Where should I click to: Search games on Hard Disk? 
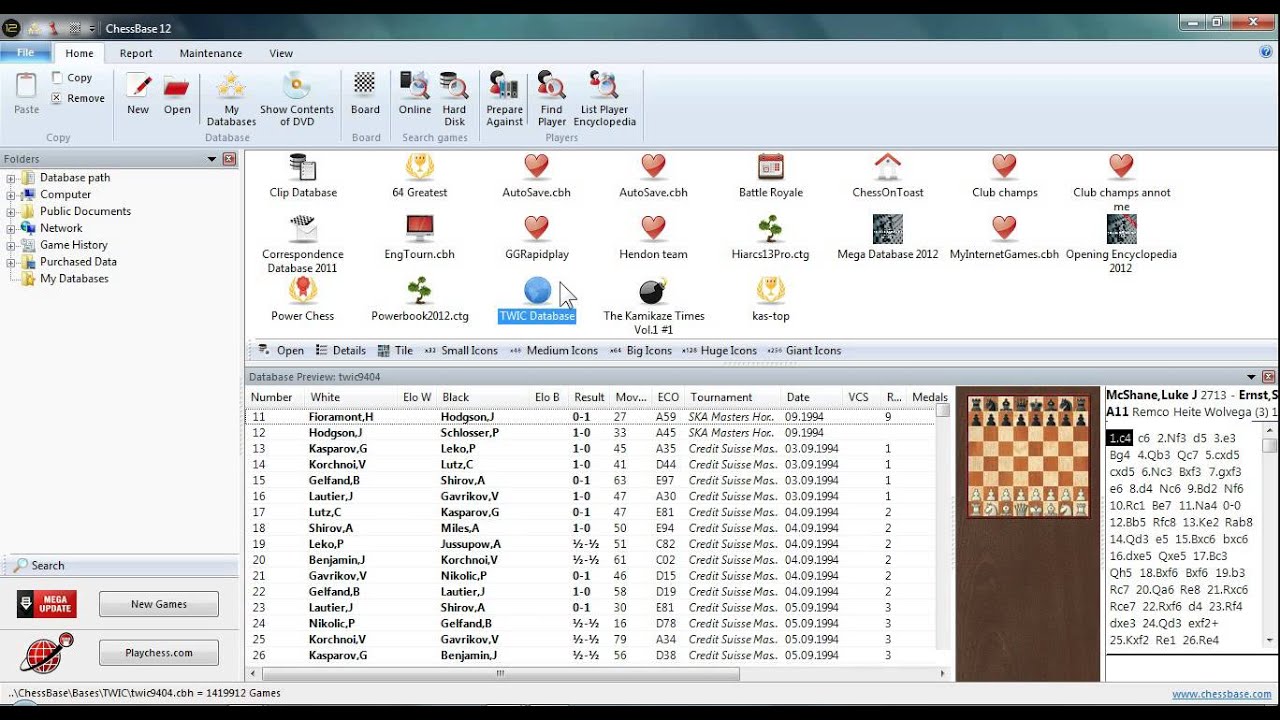pos(454,98)
